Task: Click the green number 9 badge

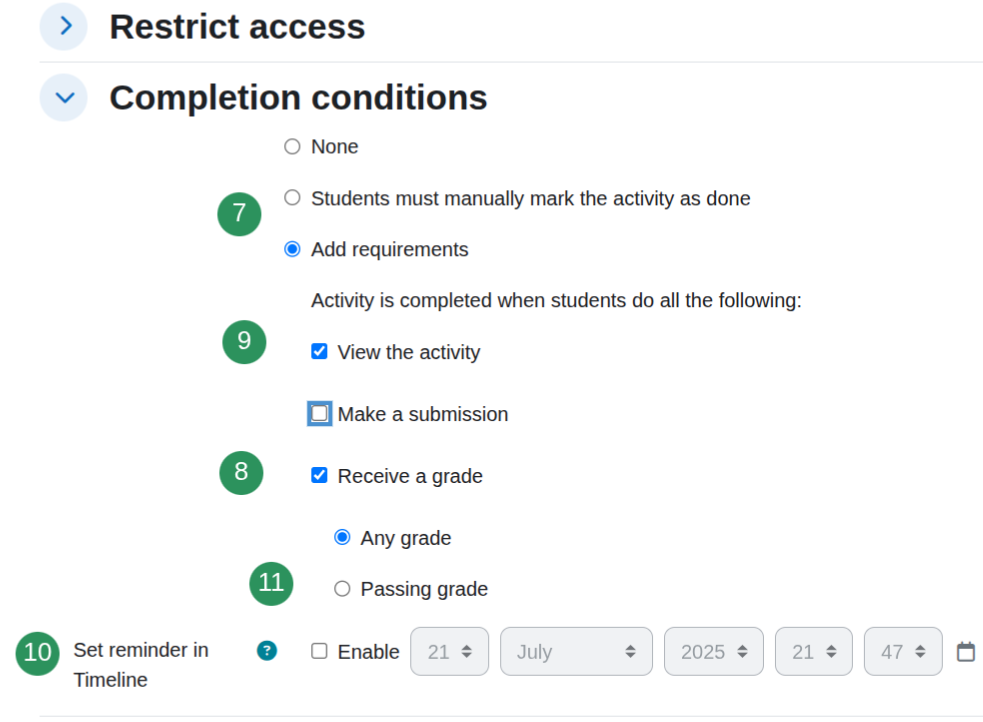Action: [x=244, y=342]
